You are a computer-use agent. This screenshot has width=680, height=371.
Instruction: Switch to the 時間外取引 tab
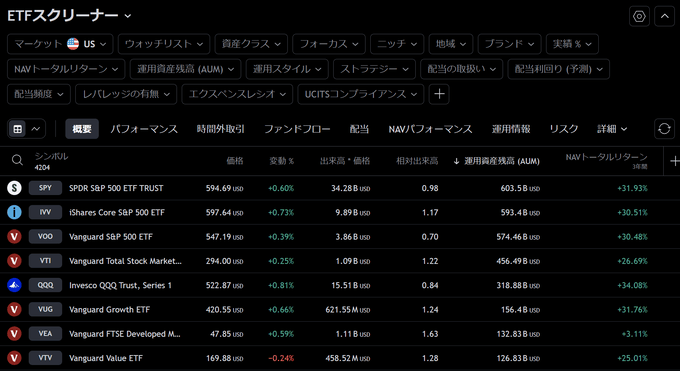pos(220,129)
